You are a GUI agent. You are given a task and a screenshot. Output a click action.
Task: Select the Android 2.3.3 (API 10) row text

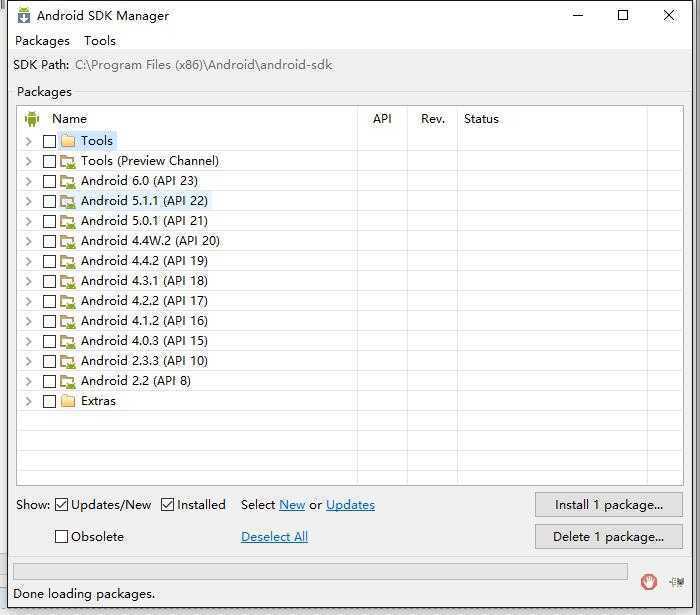pyautogui.click(x=144, y=361)
